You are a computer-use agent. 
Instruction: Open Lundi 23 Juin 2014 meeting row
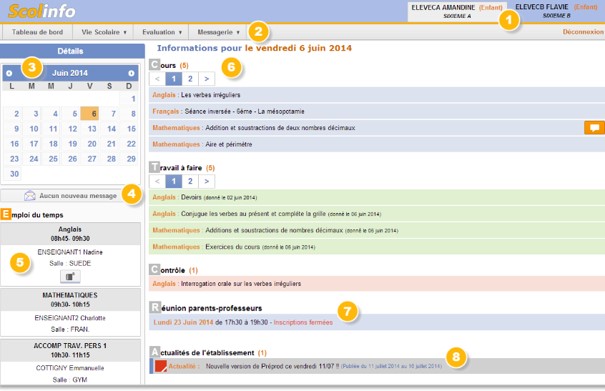pos(377,322)
